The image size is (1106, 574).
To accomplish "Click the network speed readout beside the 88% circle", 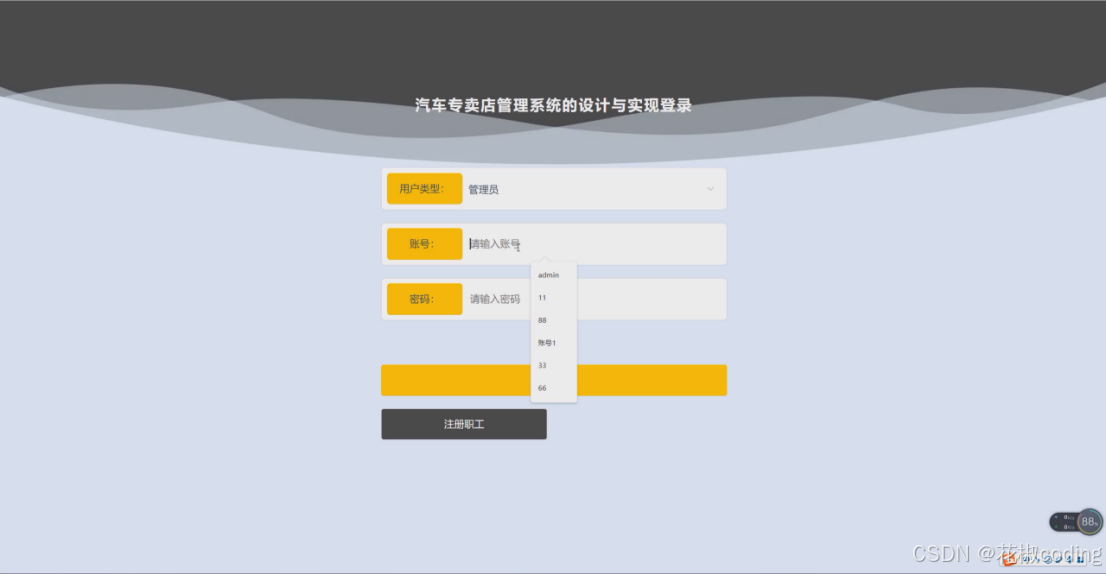I will click(1065, 522).
